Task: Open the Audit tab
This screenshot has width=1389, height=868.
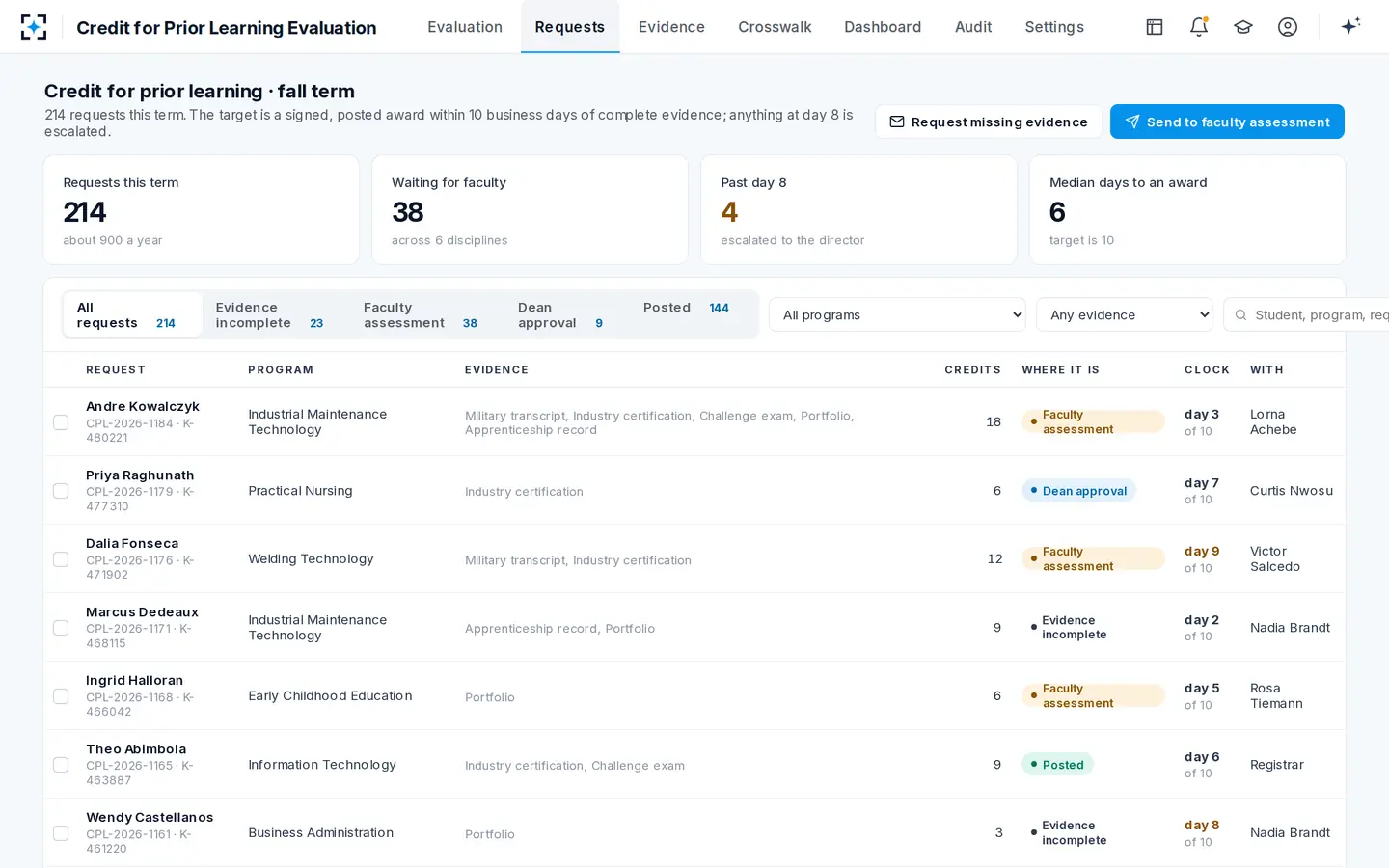Action: [973, 27]
